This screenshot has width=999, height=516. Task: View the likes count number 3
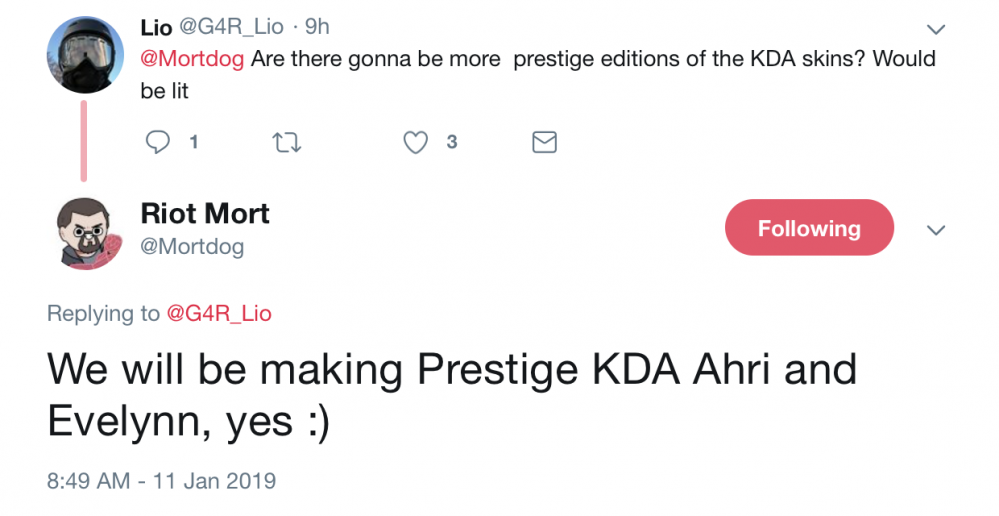452,142
